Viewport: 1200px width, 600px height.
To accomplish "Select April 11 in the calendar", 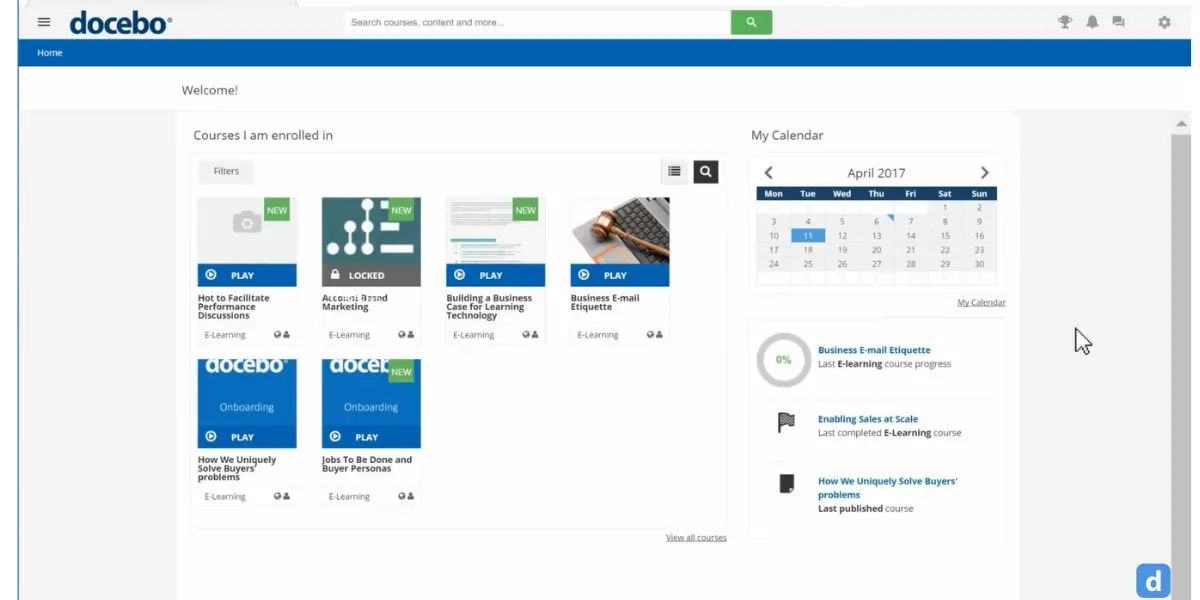I will click(x=808, y=236).
